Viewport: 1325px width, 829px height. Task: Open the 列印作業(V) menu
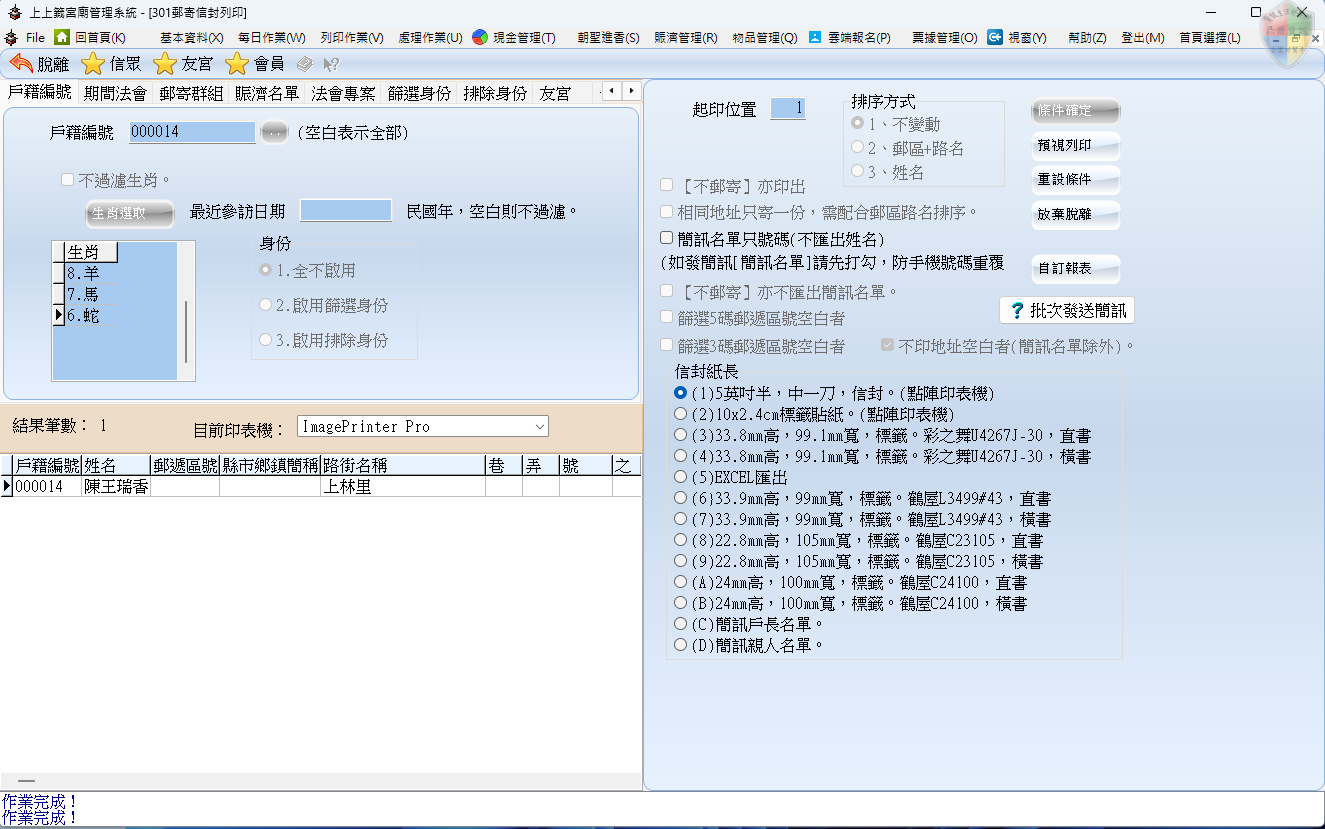[351, 37]
